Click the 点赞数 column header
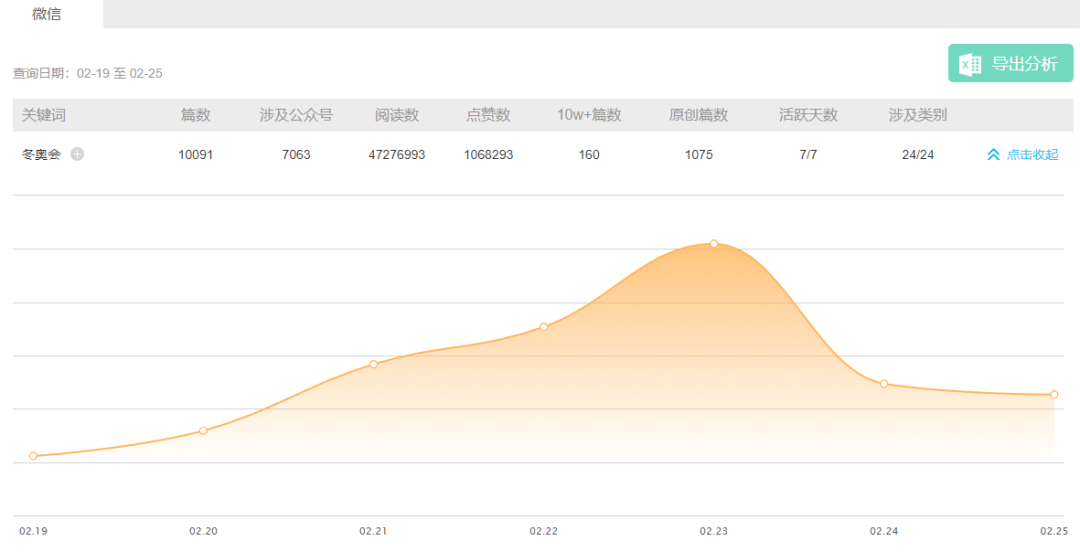Viewport: 1080px width, 552px height. [488, 115]
